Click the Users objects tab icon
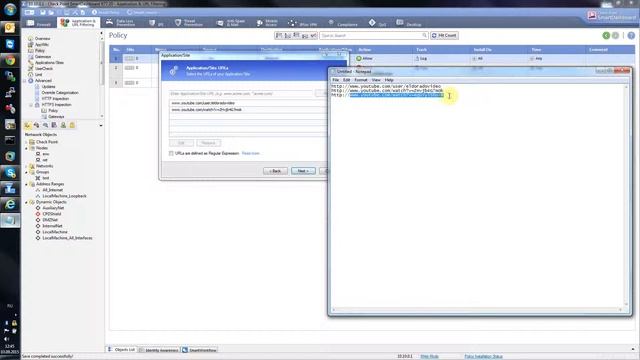This screenshot has height=360, width=640. click(63, 125)
